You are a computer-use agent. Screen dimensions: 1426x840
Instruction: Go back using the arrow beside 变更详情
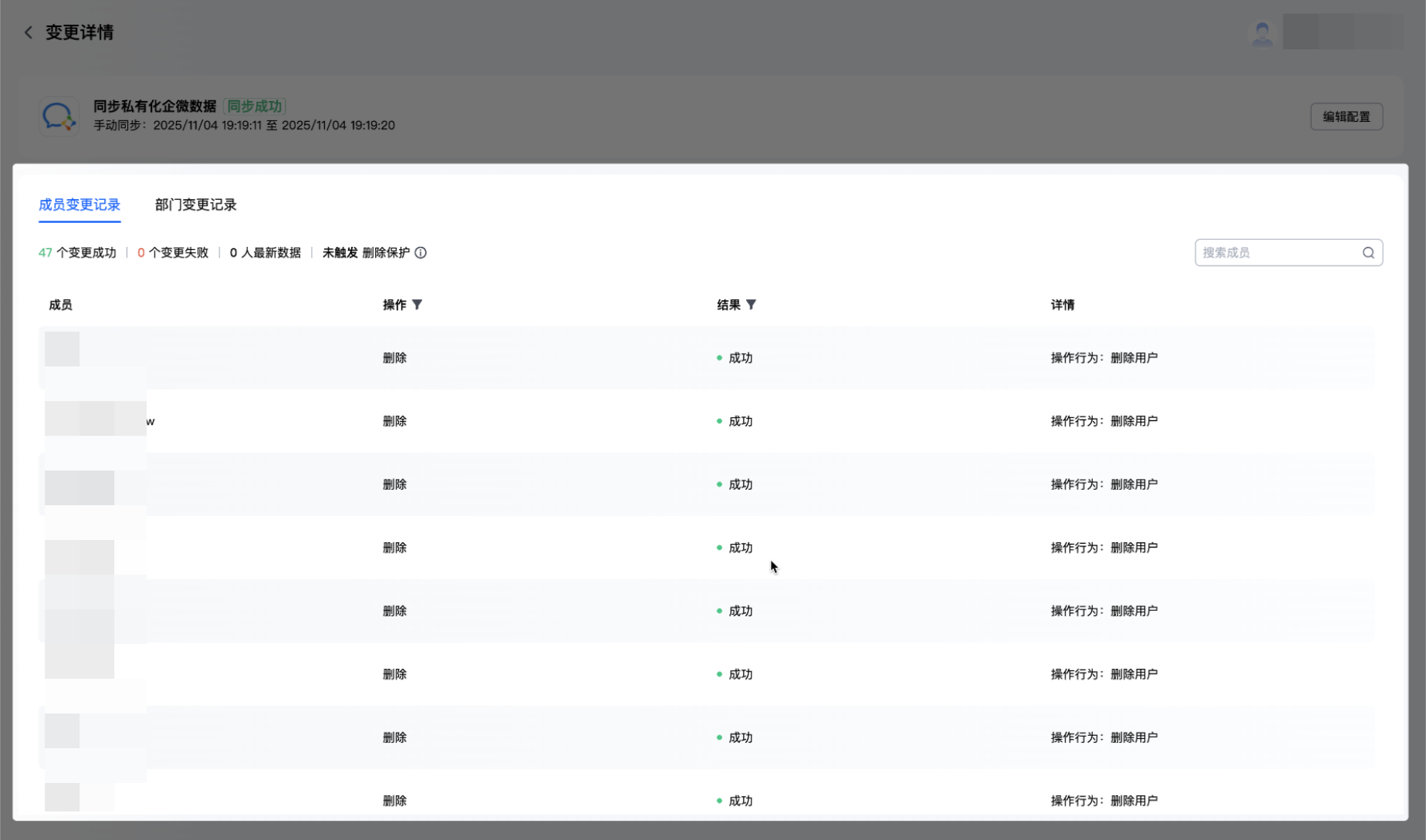29,32
